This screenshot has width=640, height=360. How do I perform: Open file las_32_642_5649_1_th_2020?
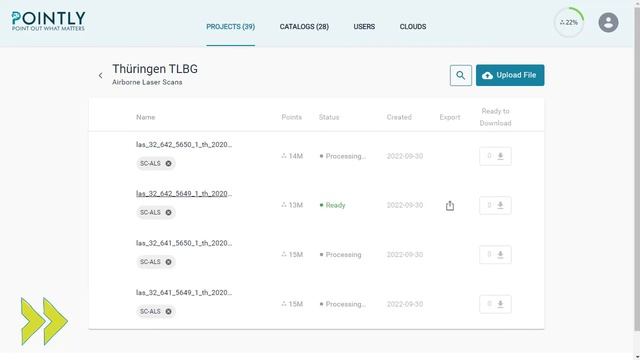click(x=184, y=193)
